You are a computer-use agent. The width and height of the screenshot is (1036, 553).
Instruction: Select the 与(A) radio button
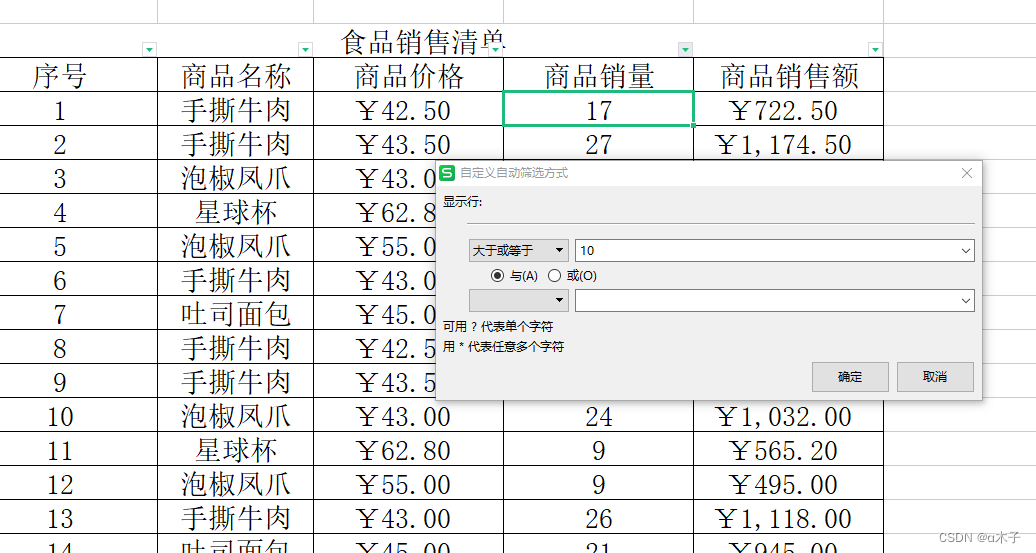tap(498, 276)
